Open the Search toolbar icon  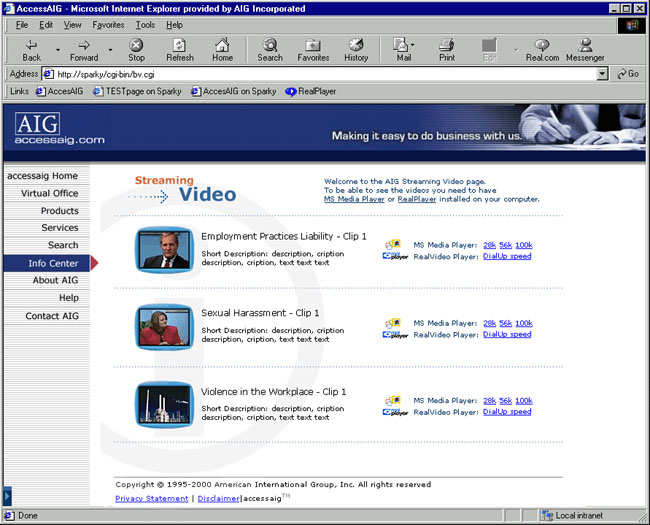click(270, 46)
